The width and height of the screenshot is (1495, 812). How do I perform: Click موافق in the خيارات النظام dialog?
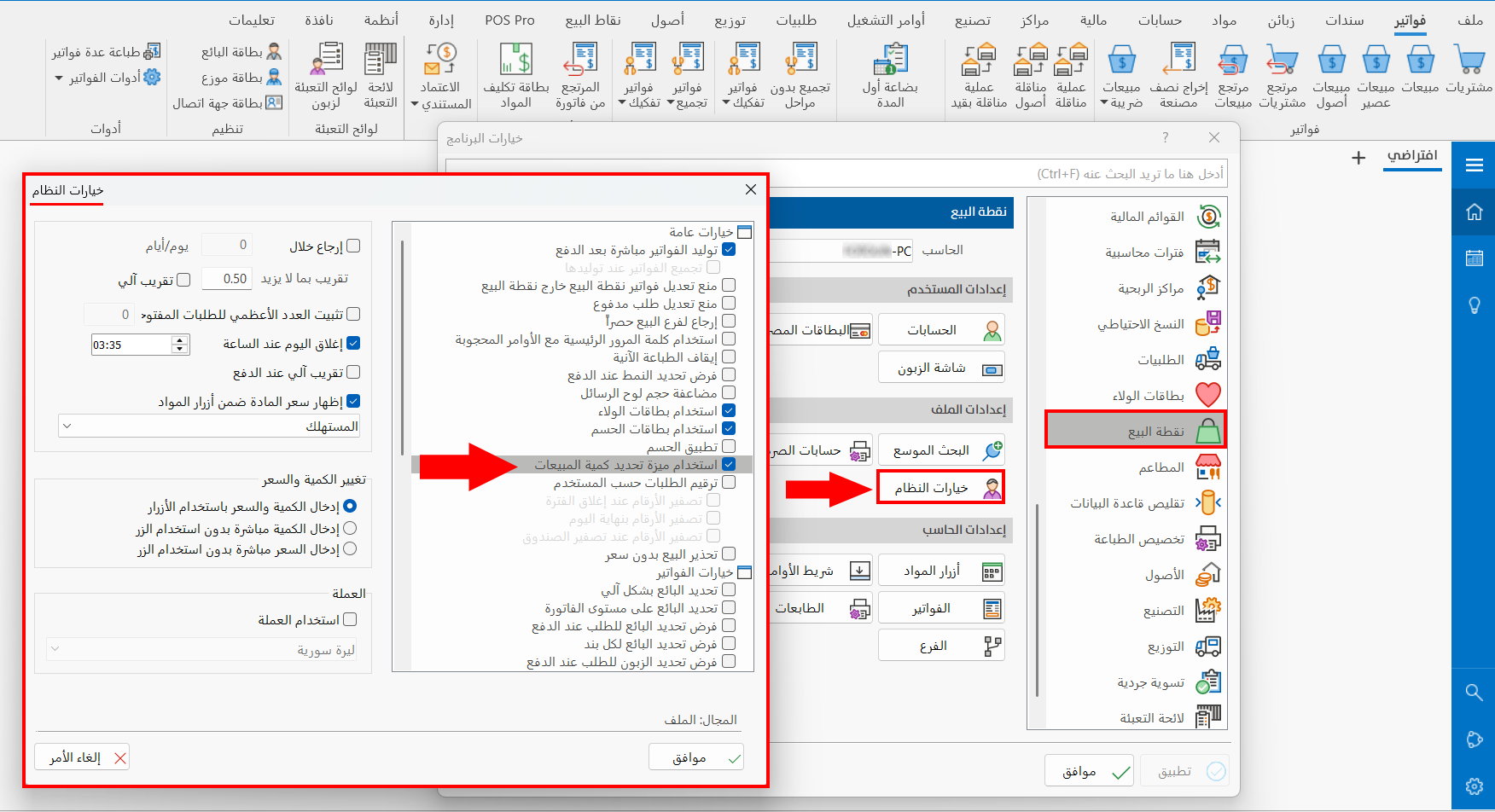695,756
